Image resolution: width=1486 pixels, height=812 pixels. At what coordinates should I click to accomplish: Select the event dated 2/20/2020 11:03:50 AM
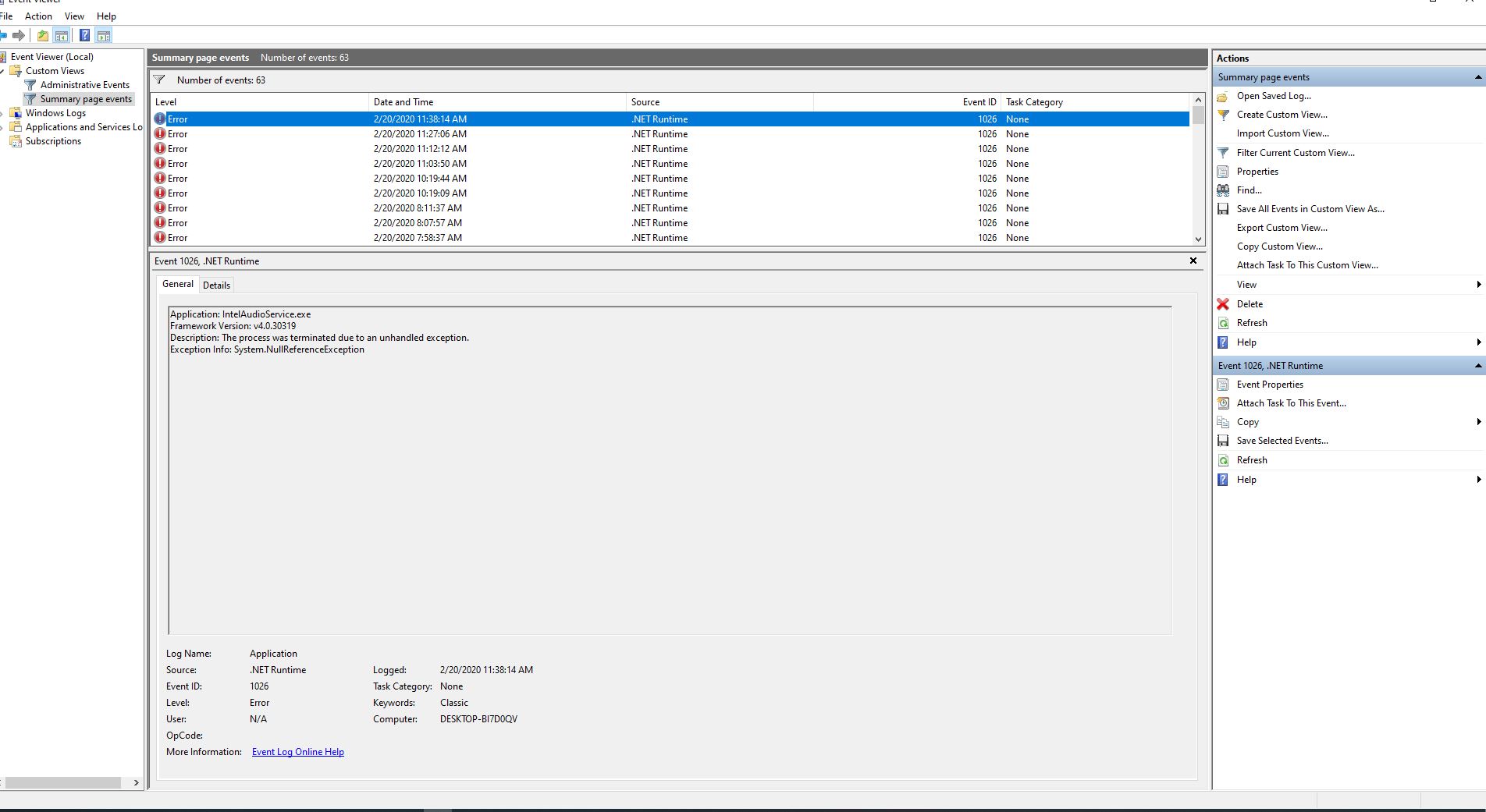670,164
